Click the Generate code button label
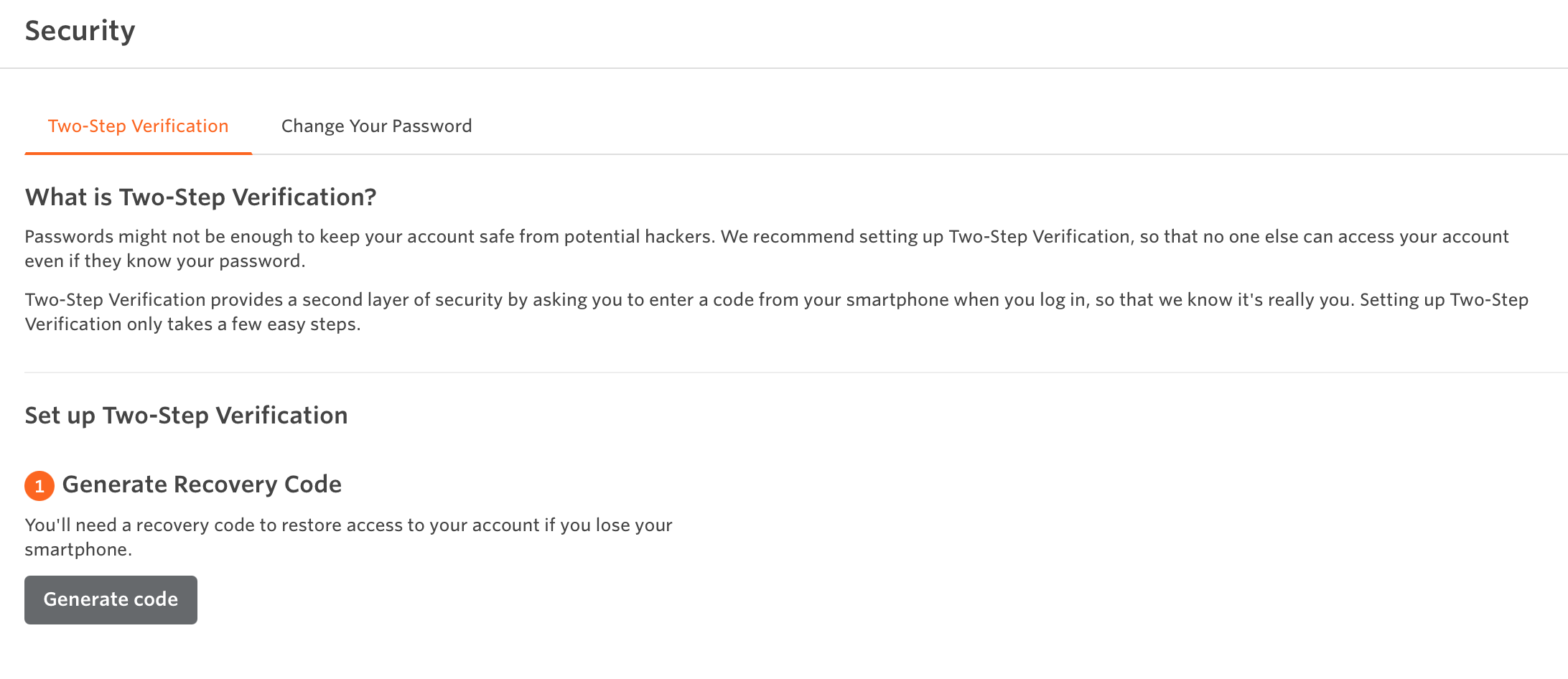The width and height of the screenshot is (1568, 679). [x=111, y=599]
